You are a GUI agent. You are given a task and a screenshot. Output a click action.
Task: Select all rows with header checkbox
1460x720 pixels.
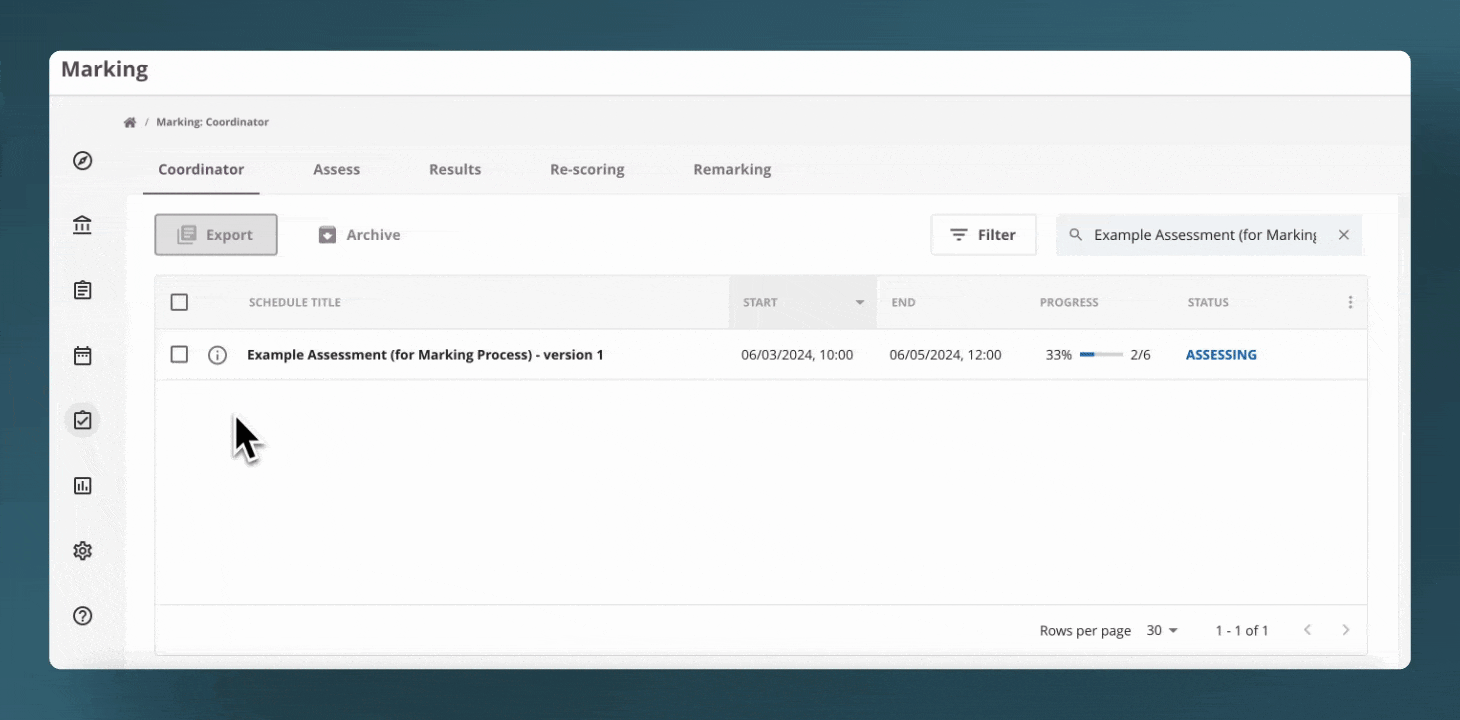coord(179,302)
